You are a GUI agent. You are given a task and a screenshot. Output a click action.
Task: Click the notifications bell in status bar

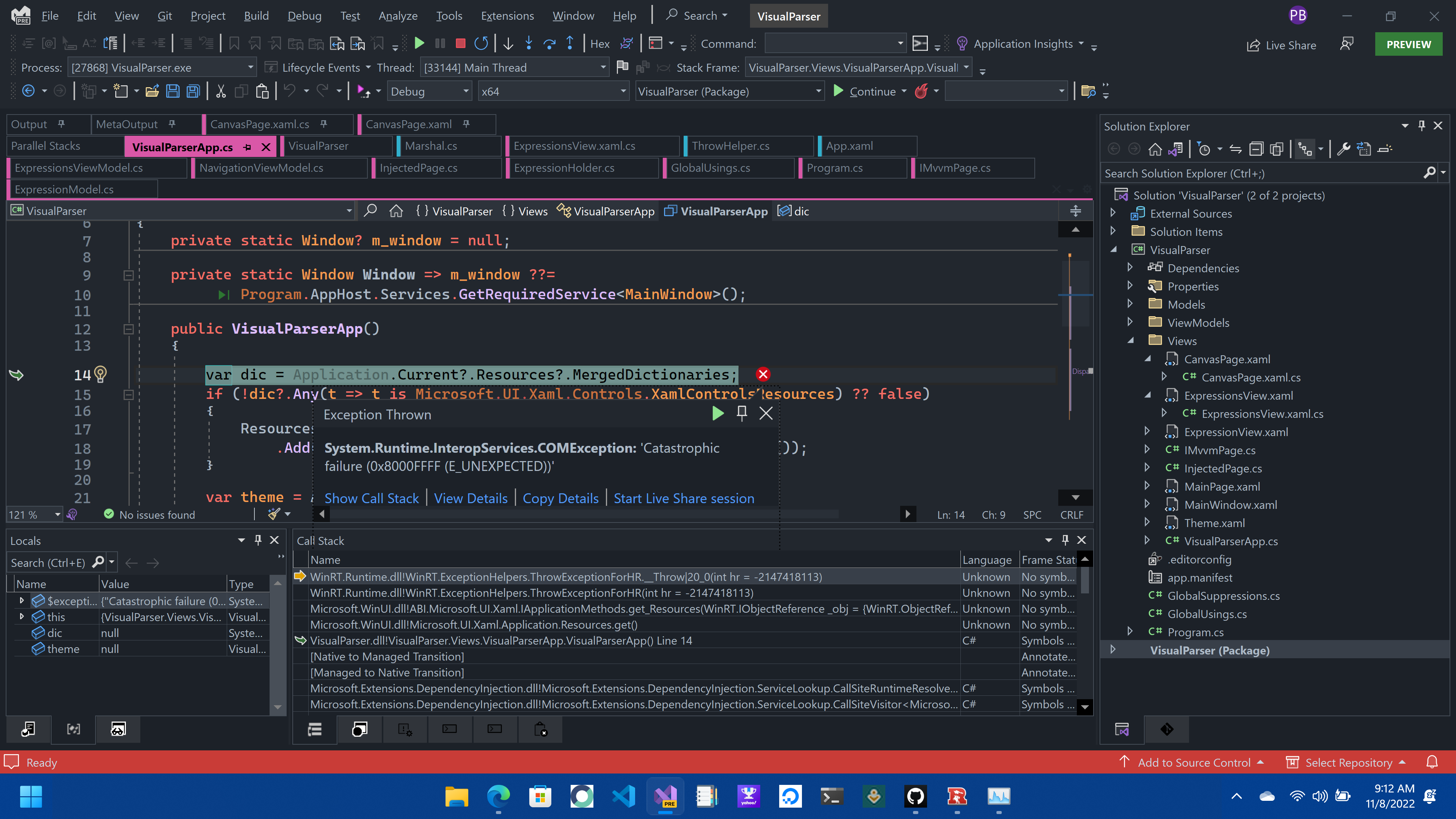click(x=1432, y=762)
